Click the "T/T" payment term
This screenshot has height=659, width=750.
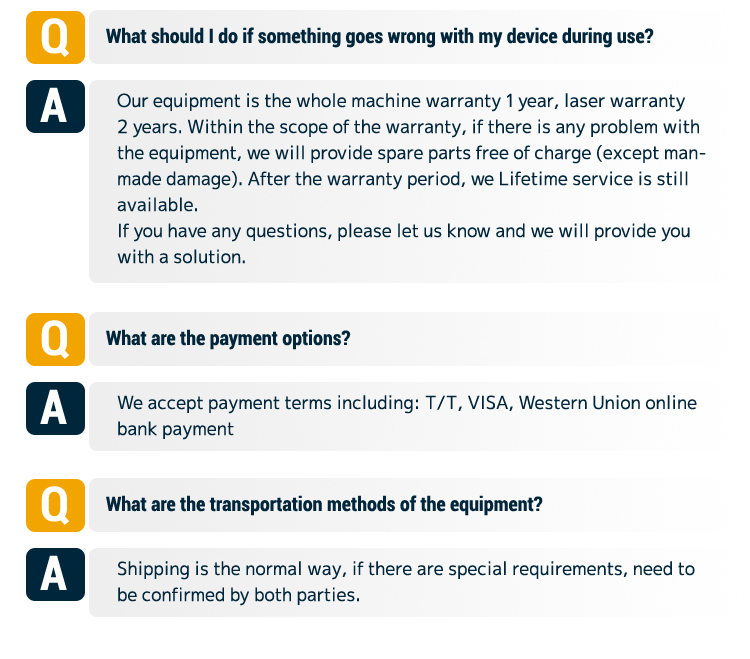pos(439,403)
